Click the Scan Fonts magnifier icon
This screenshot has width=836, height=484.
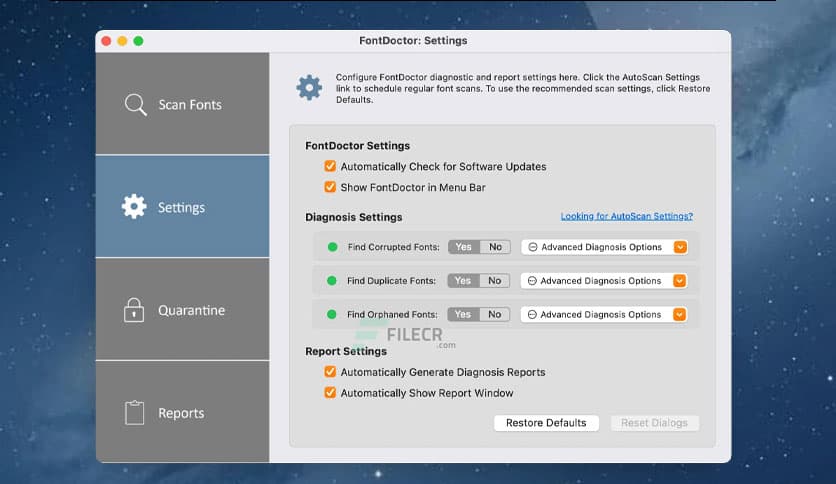coord(135,105)
